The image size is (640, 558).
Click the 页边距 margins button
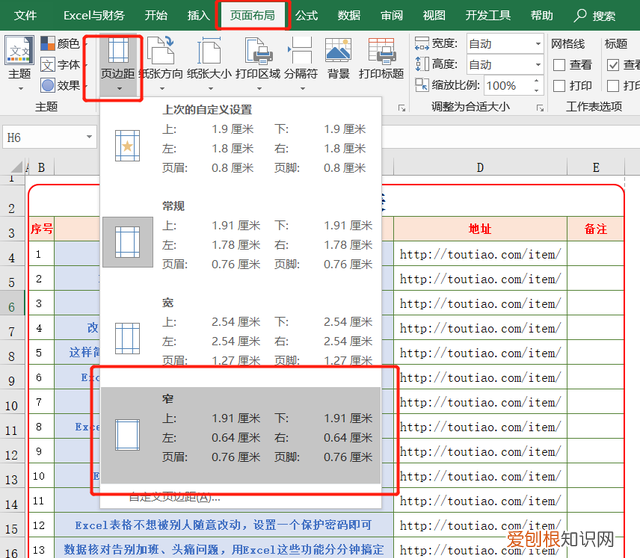tap(118, 64)
